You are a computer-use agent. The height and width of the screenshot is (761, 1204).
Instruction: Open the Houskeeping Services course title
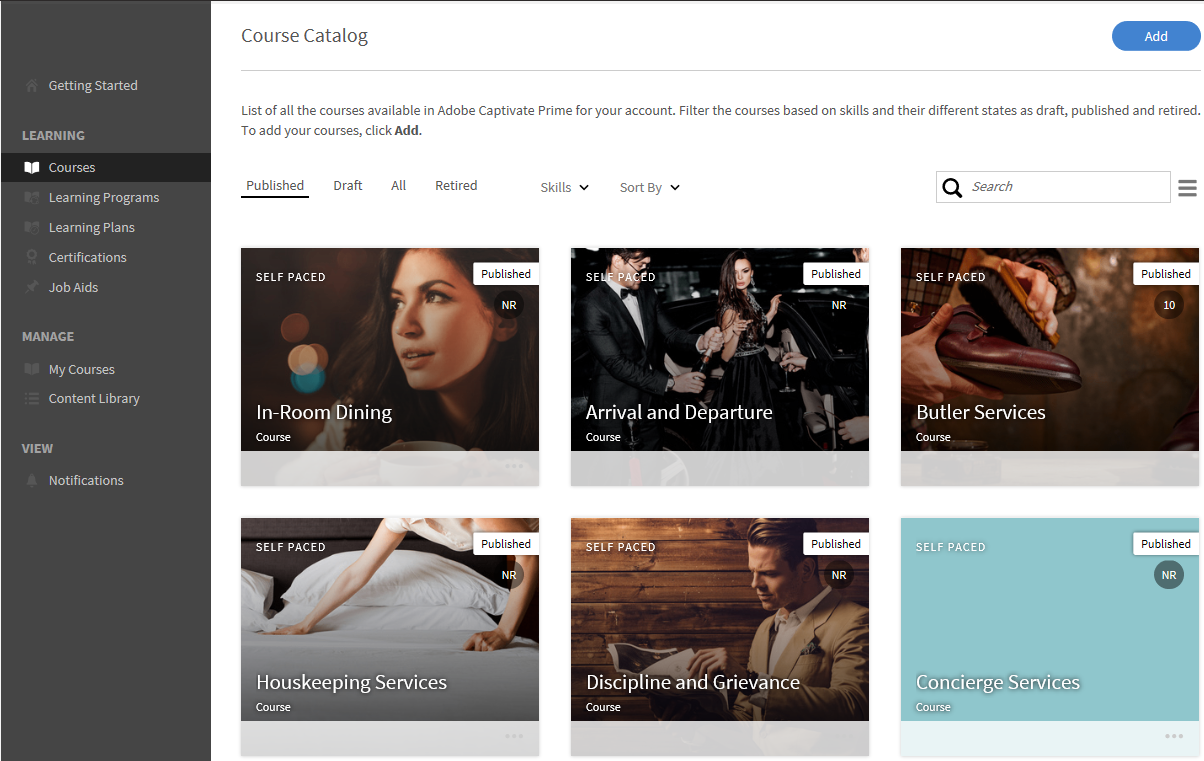point(351,682)
